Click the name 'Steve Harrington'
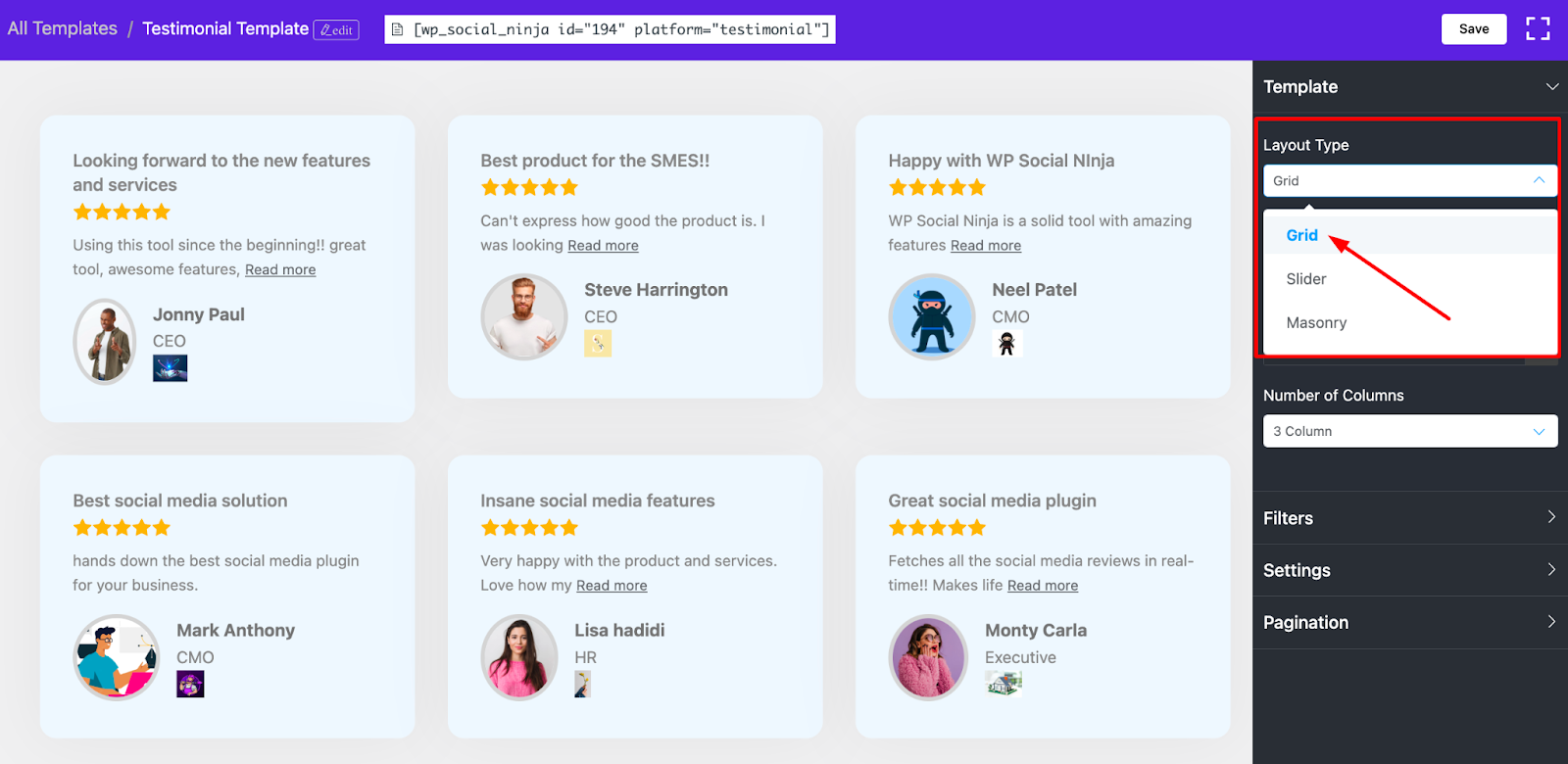Viewport: 1568px width, 764px height. click(x=657, y=290)
